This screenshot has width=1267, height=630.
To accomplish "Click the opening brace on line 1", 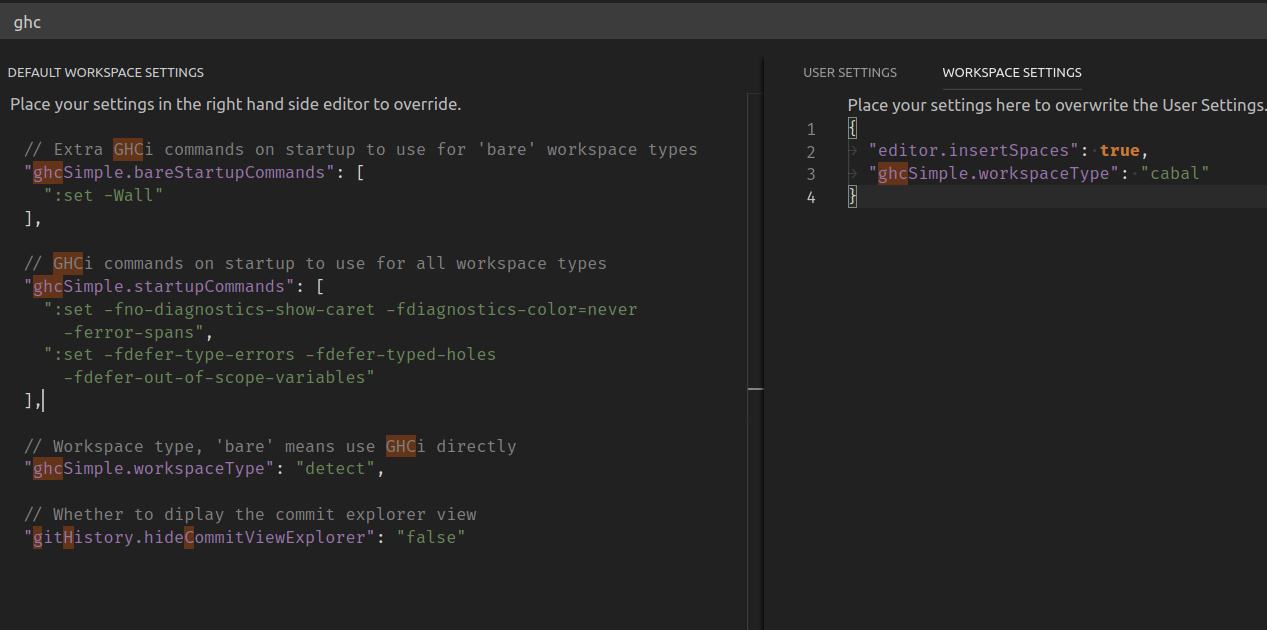I will (x=851, y=127).
